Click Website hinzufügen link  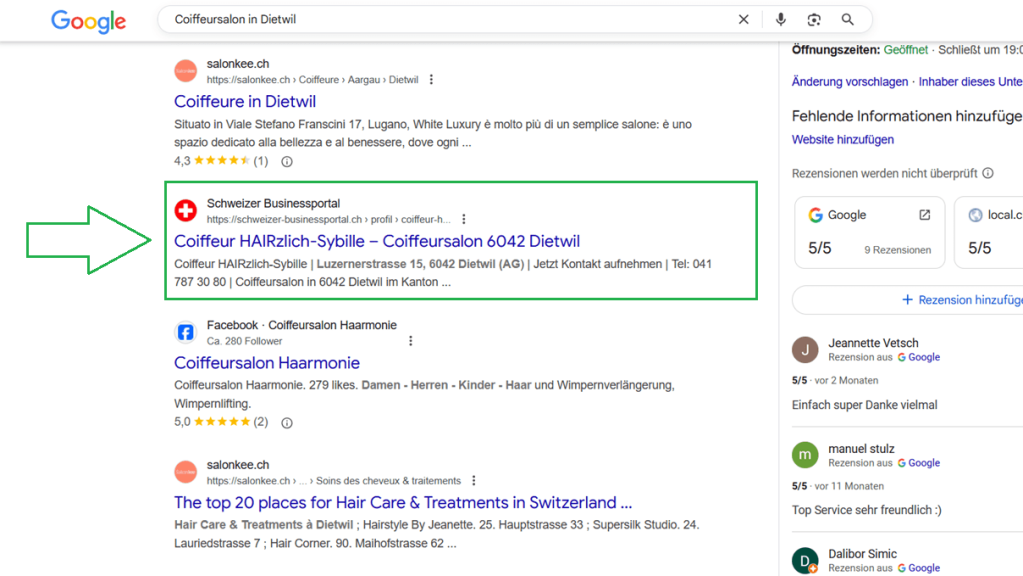[x=842, y=140]
